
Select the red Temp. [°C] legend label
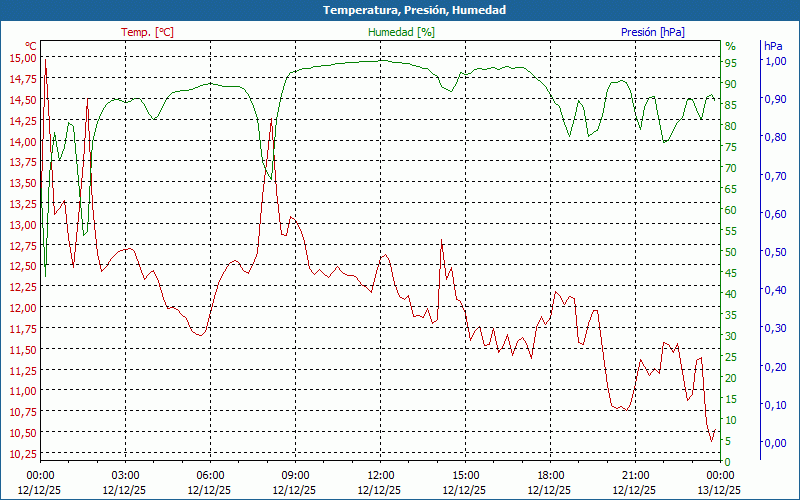click(x=147, y=32)
